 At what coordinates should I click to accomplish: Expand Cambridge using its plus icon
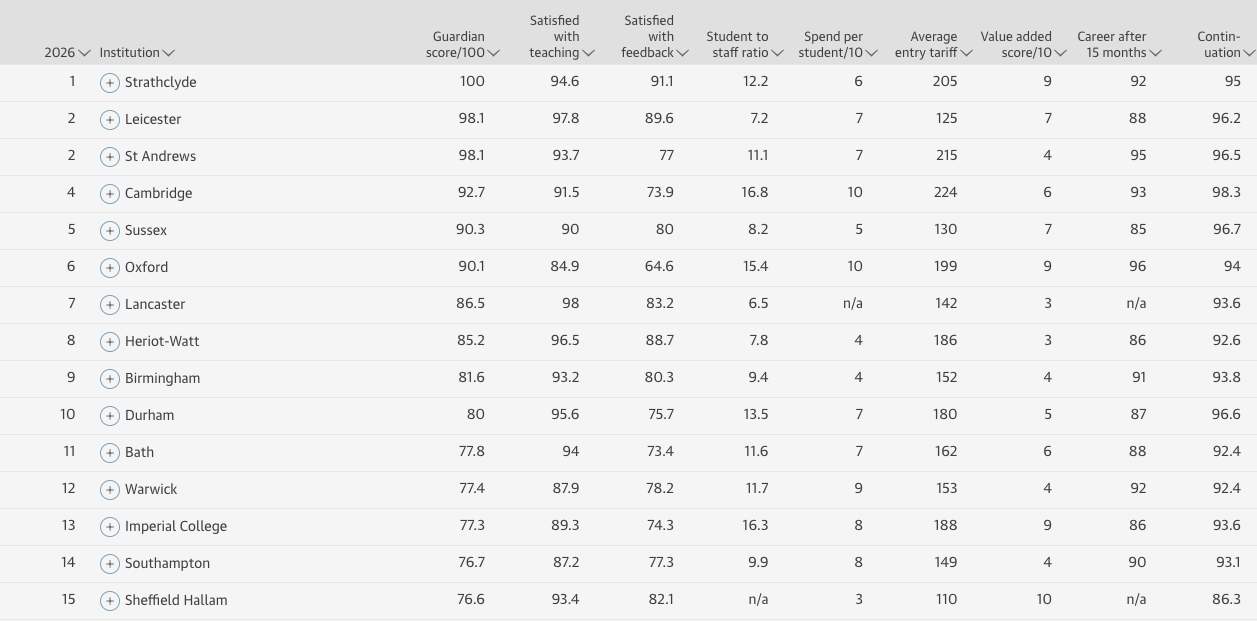coord(110,194)
